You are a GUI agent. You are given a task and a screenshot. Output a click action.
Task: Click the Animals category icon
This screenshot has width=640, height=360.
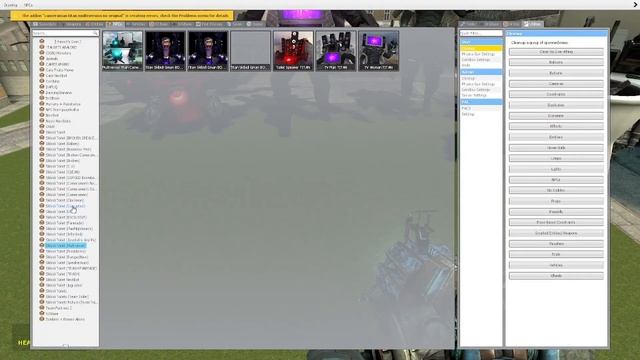42,58
